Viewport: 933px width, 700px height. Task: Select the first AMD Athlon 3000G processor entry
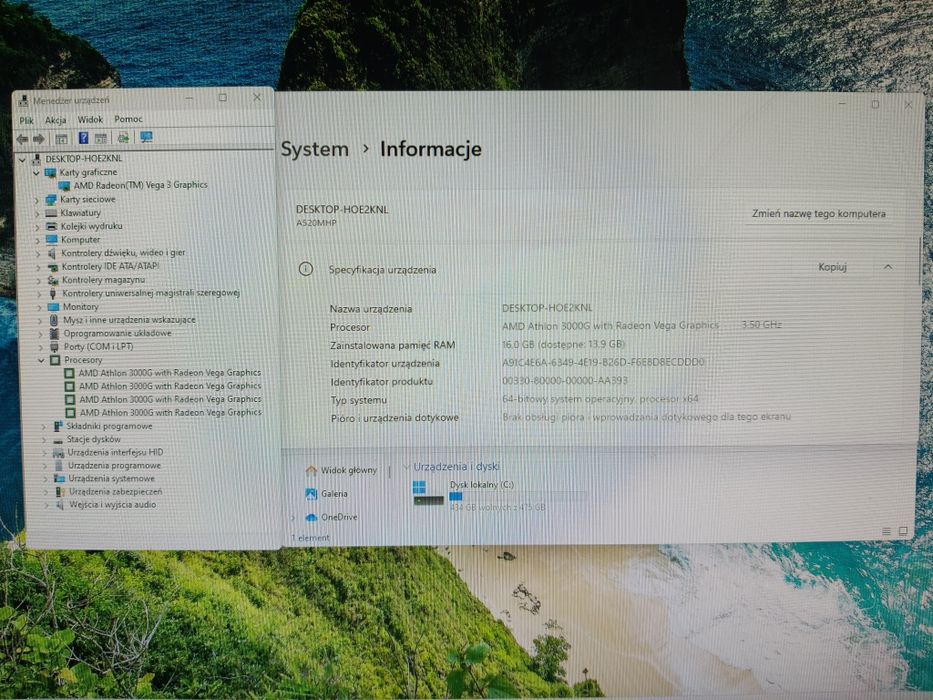point(170,373)
